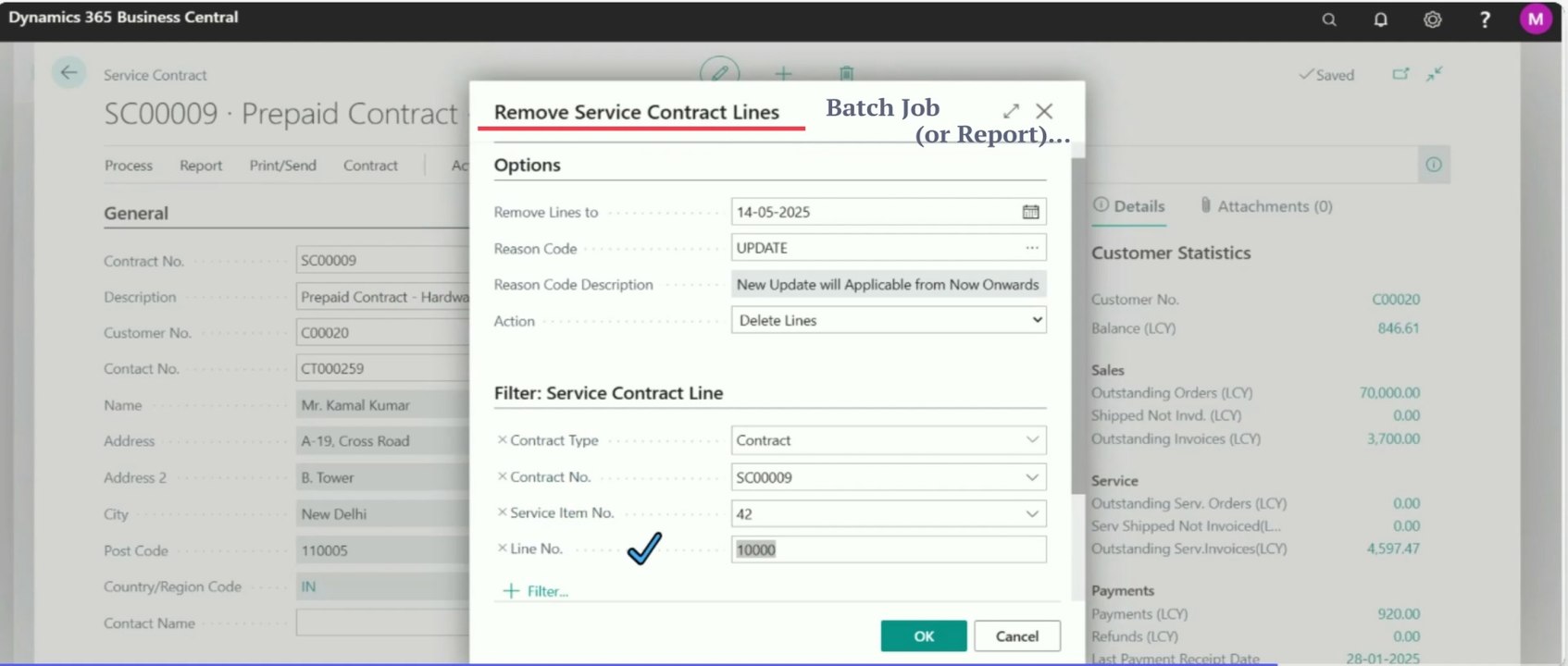Click the Reason Code lookup ellipsis

[1031, 248]
